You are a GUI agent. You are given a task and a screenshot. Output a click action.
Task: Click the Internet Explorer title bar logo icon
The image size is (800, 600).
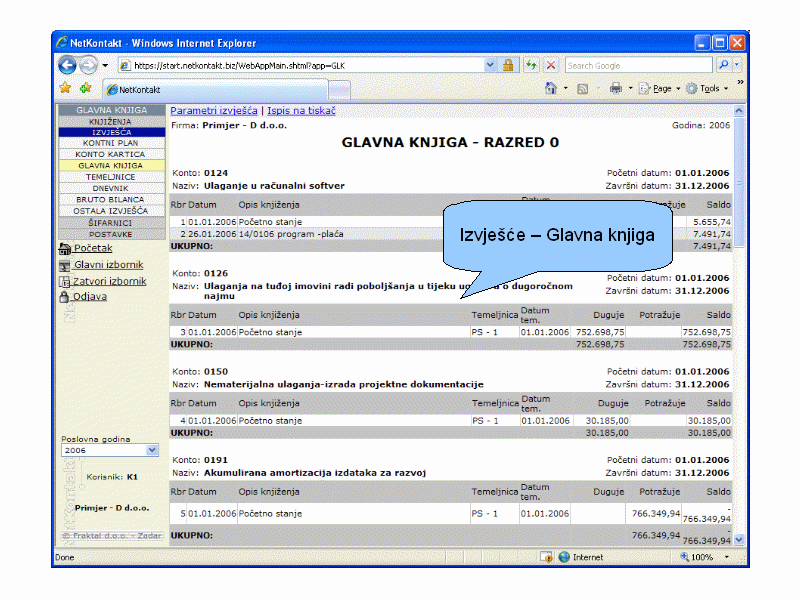click(62, 42)
